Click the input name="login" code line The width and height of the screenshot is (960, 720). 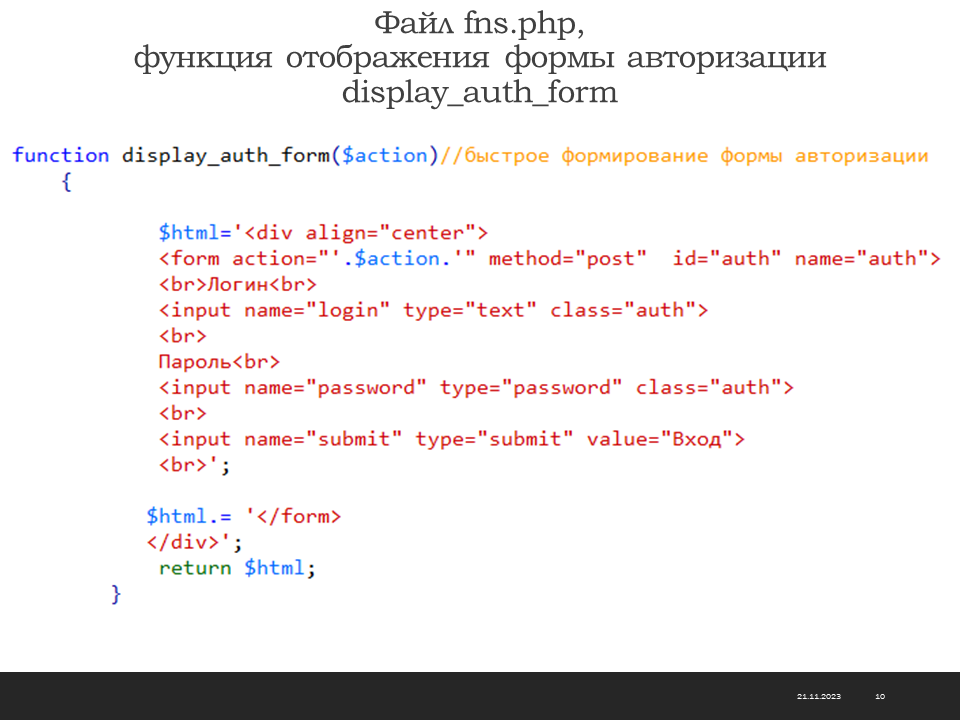(432, 310)
